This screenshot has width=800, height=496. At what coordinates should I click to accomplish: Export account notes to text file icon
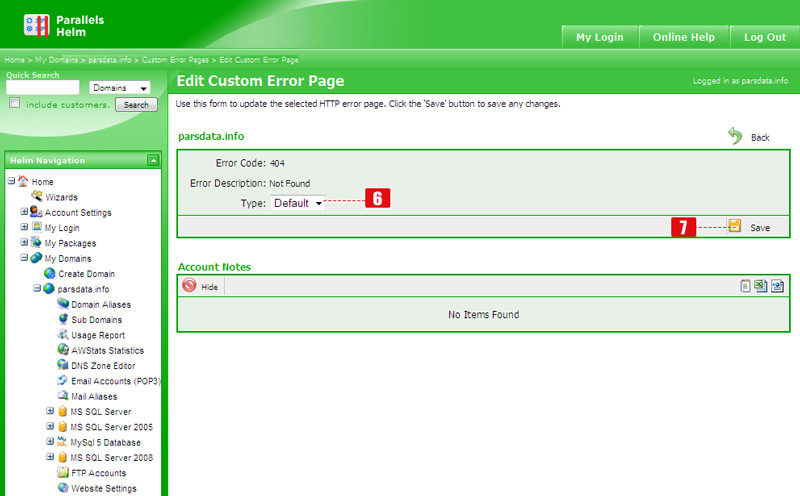pos(745,286)
